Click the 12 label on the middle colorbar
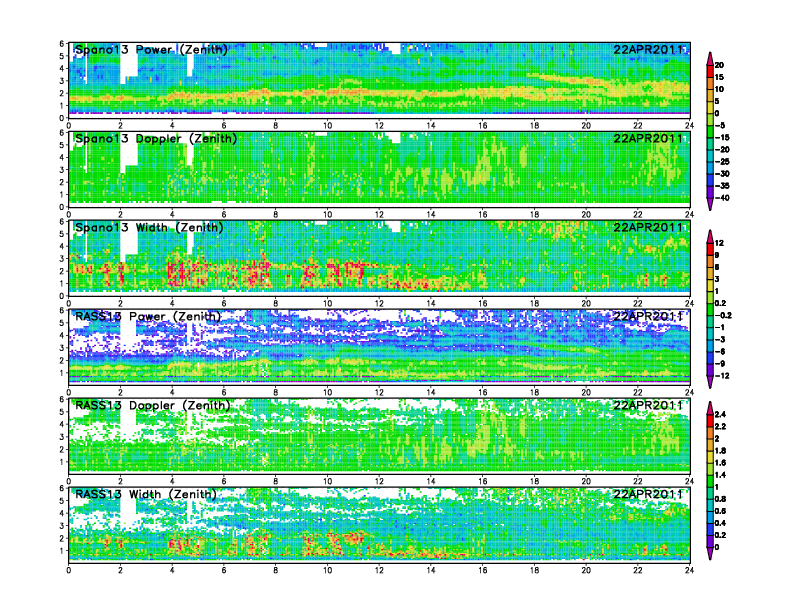Viewport: 792px width, 612px height. pyautogui.click(x=719, y=243)
